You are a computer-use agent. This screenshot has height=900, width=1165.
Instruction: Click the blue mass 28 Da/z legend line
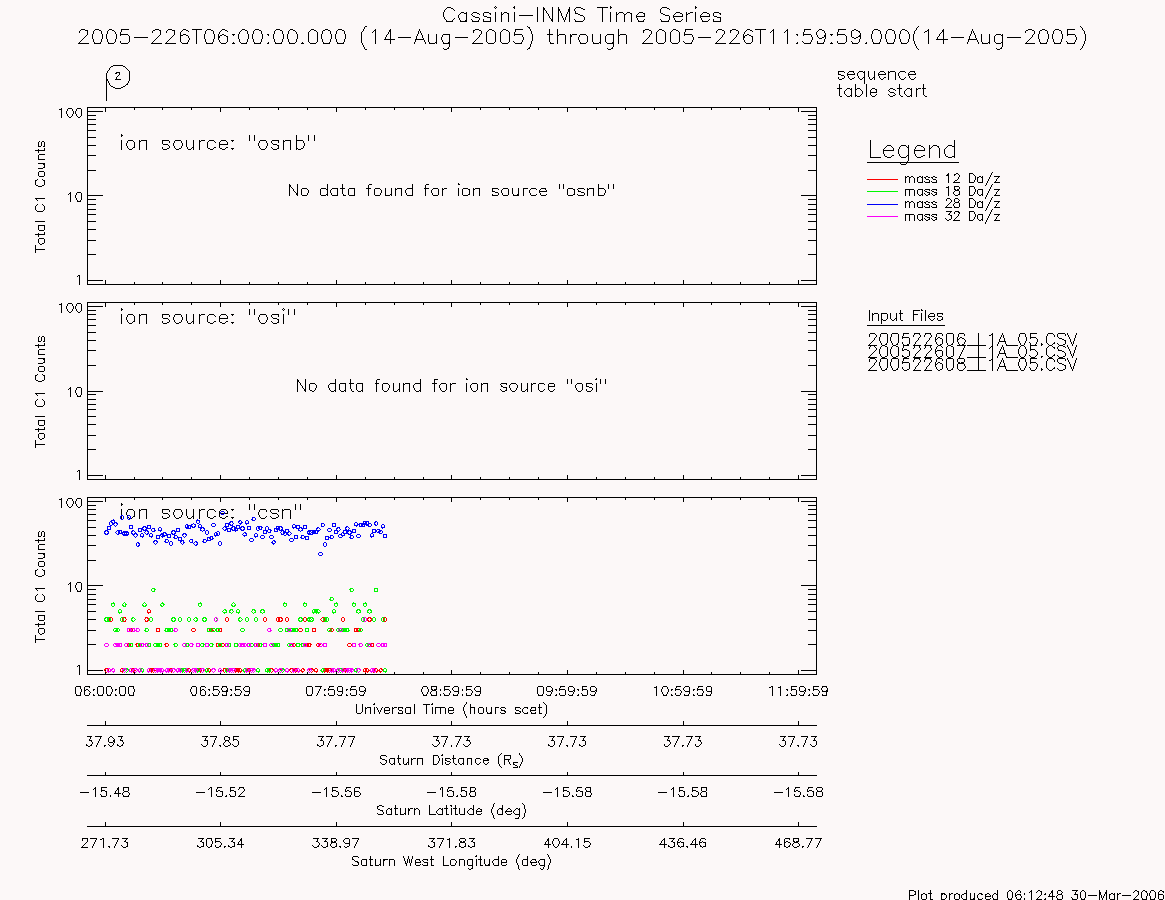tap(883, 204)
